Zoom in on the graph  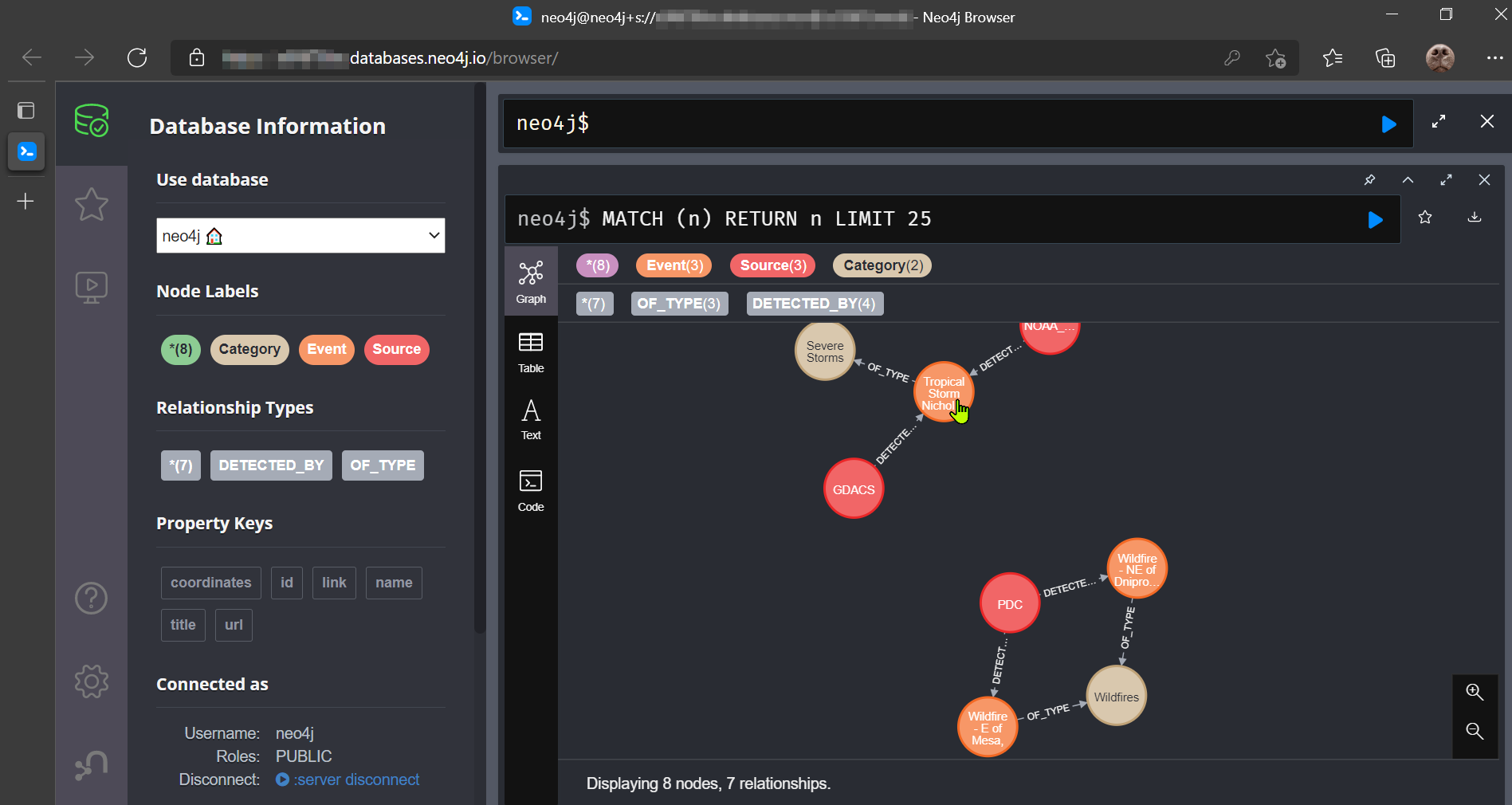pyautogui.click(x=1475, y=693)
